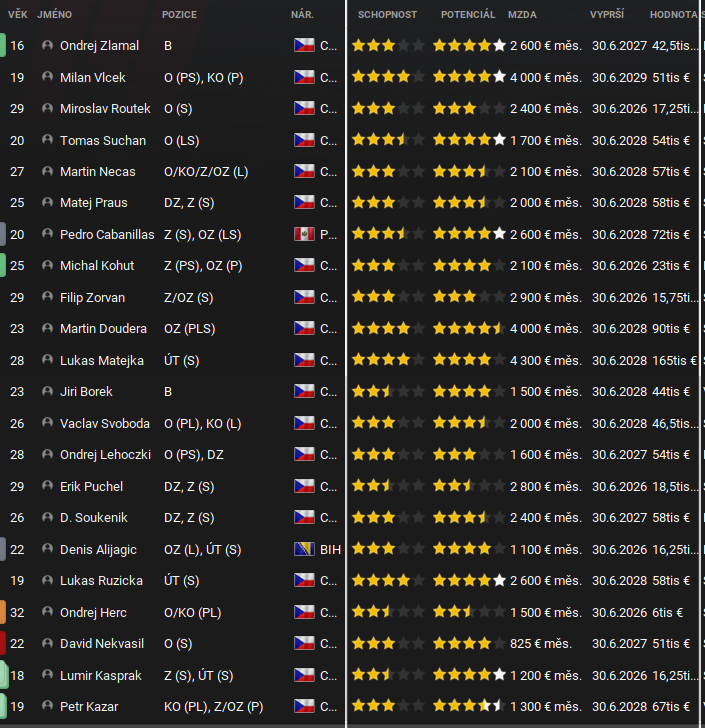
Task: Open Milan Vlcek's player profile
Action: click(x=93, y=77)
